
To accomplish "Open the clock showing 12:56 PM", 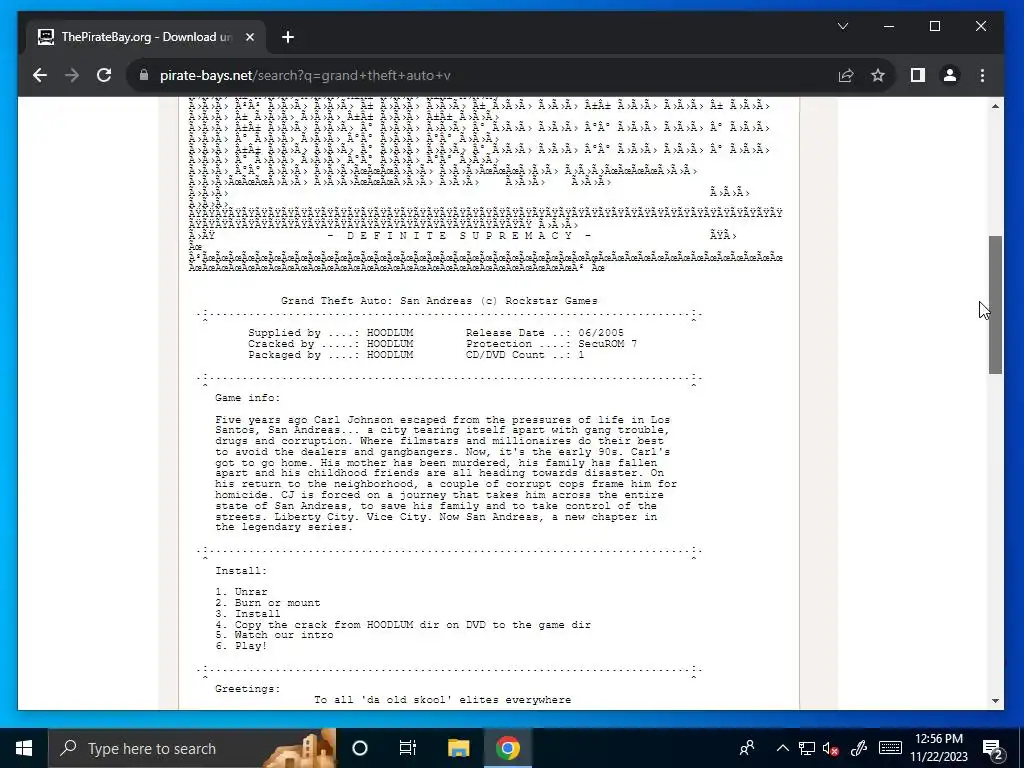I will [x=938, y=748].
